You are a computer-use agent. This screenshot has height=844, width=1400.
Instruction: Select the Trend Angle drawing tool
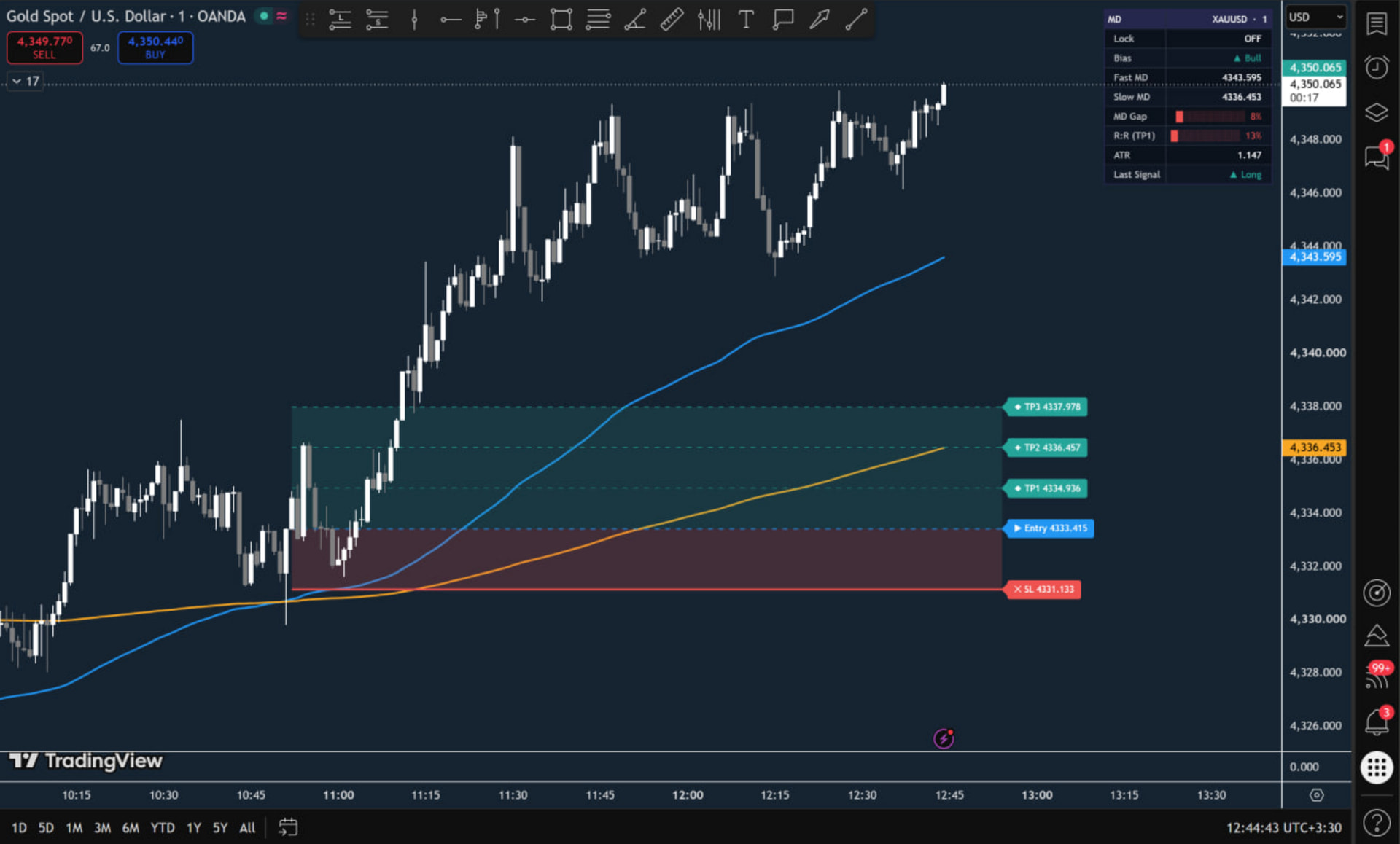635,20
